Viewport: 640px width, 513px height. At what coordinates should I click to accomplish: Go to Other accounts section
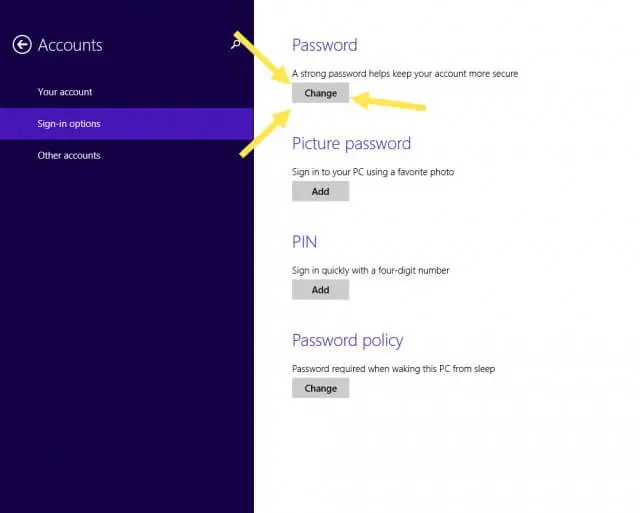click(x=69, y=155)
